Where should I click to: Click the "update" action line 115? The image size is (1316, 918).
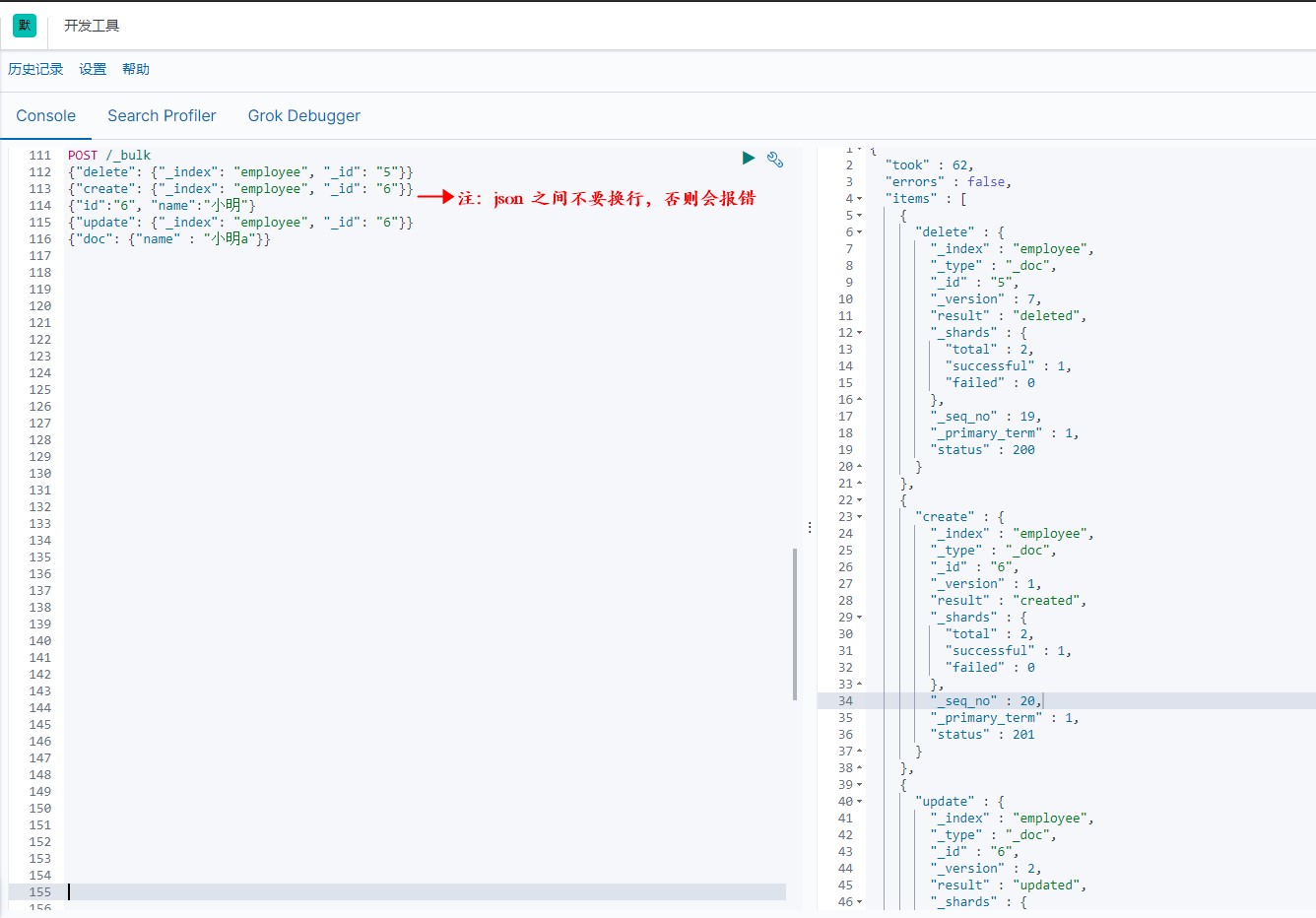(x=240, y=223)
